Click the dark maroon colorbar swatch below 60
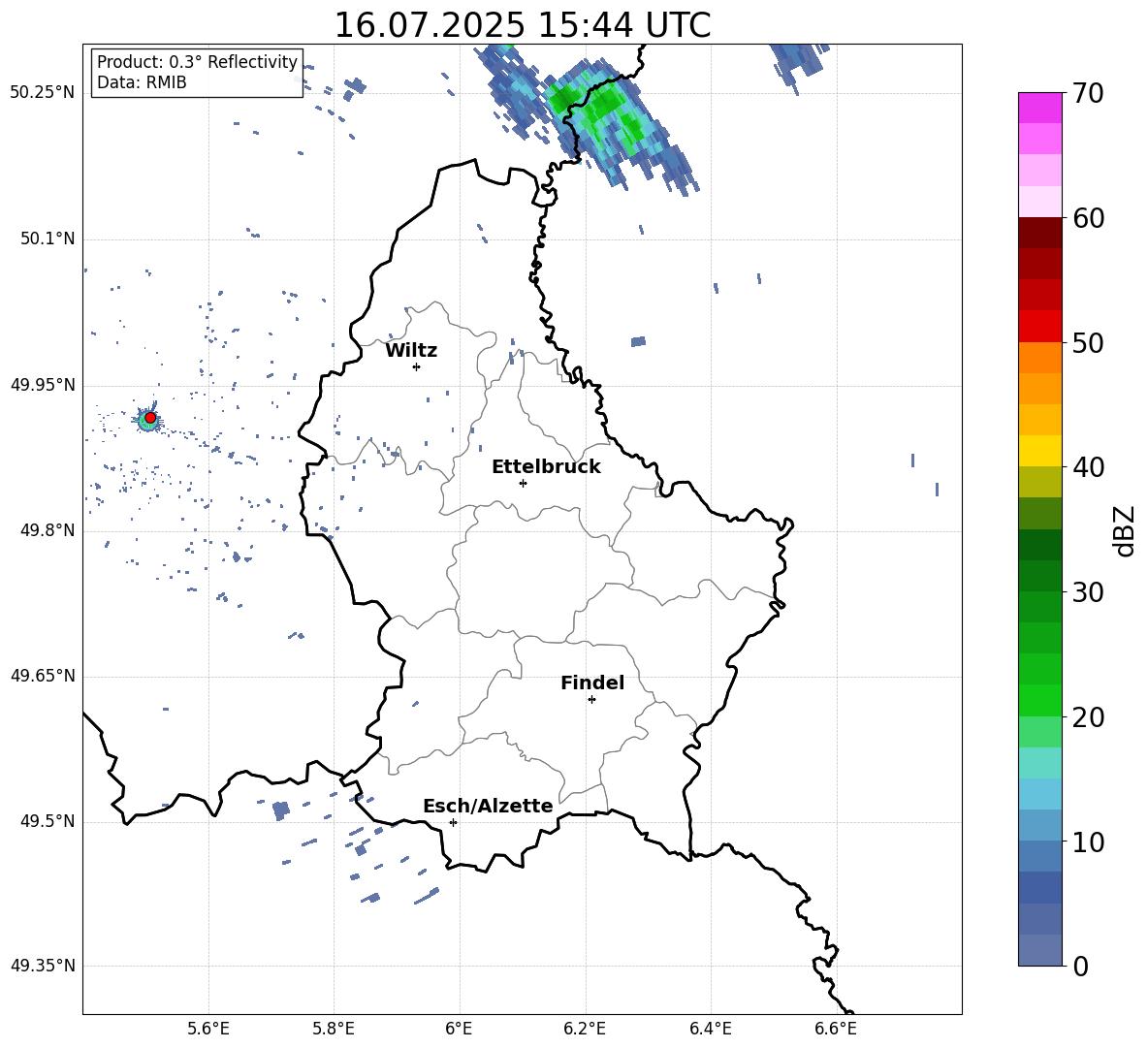This screenshot has width=1148, height=1048. click(x=1040, y=233)
